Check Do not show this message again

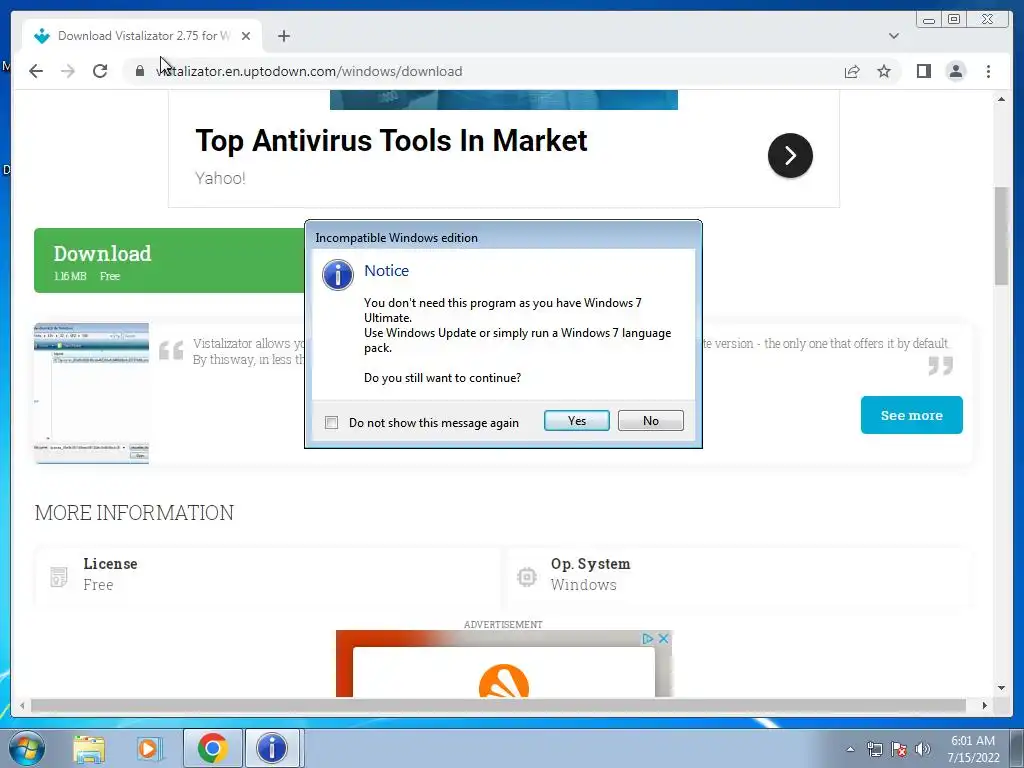click(x=332, y=423)
